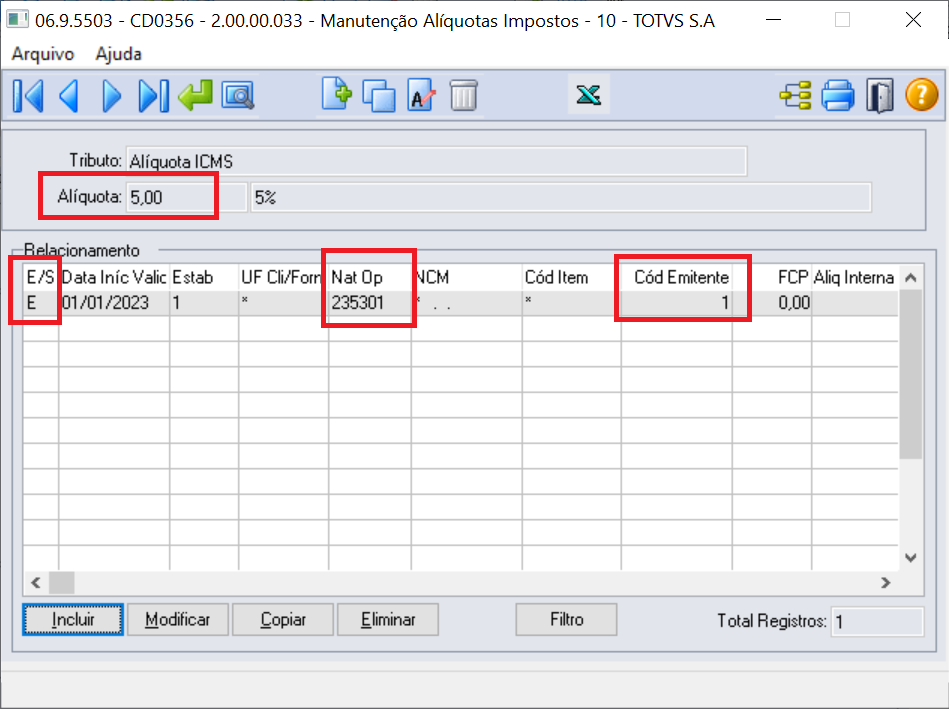Print using the printer icon

pos(838,96)
